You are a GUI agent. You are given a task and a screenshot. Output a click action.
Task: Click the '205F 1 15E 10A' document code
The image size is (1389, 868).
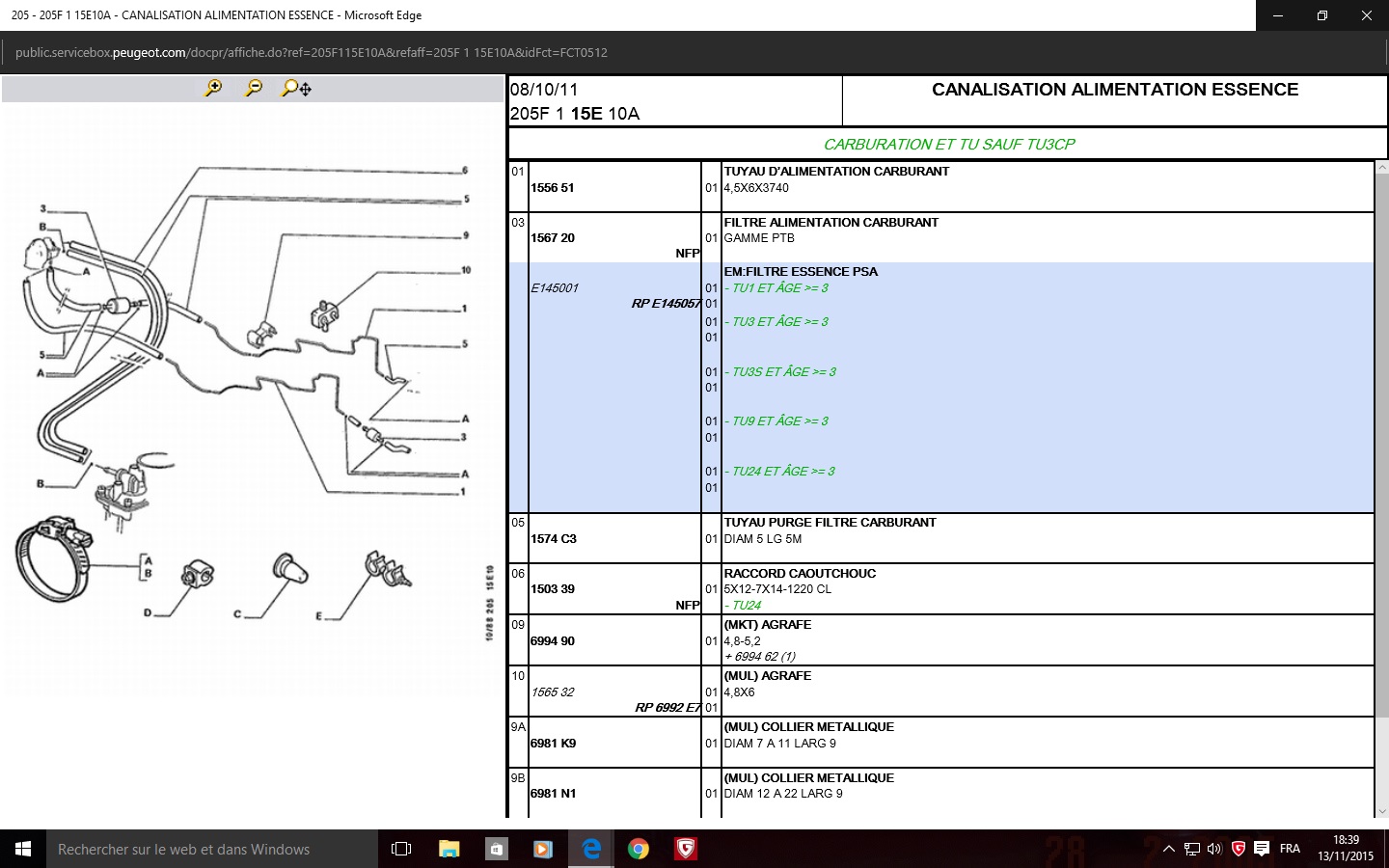pyautogui.click(x=575, y=114)
